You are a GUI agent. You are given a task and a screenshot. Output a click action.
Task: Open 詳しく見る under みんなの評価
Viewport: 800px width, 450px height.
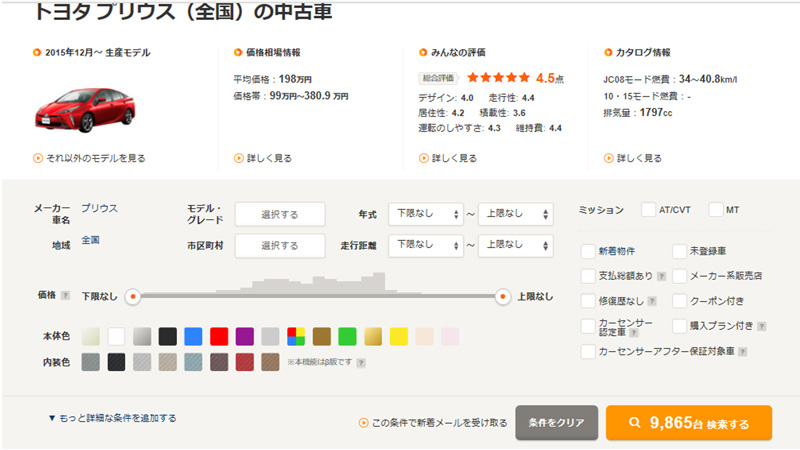pyautogui.click(x=448, y=158)
